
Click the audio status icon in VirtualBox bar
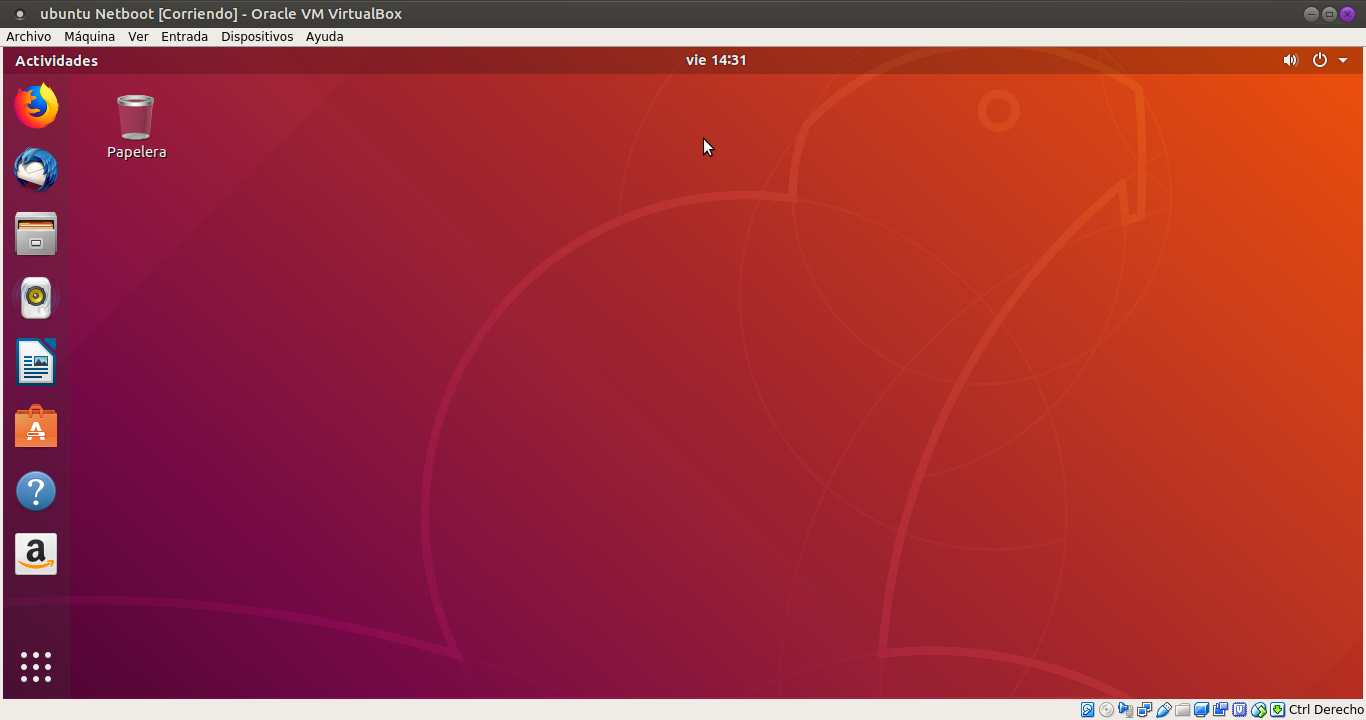pyautogui.click(x=1125, y=710)
